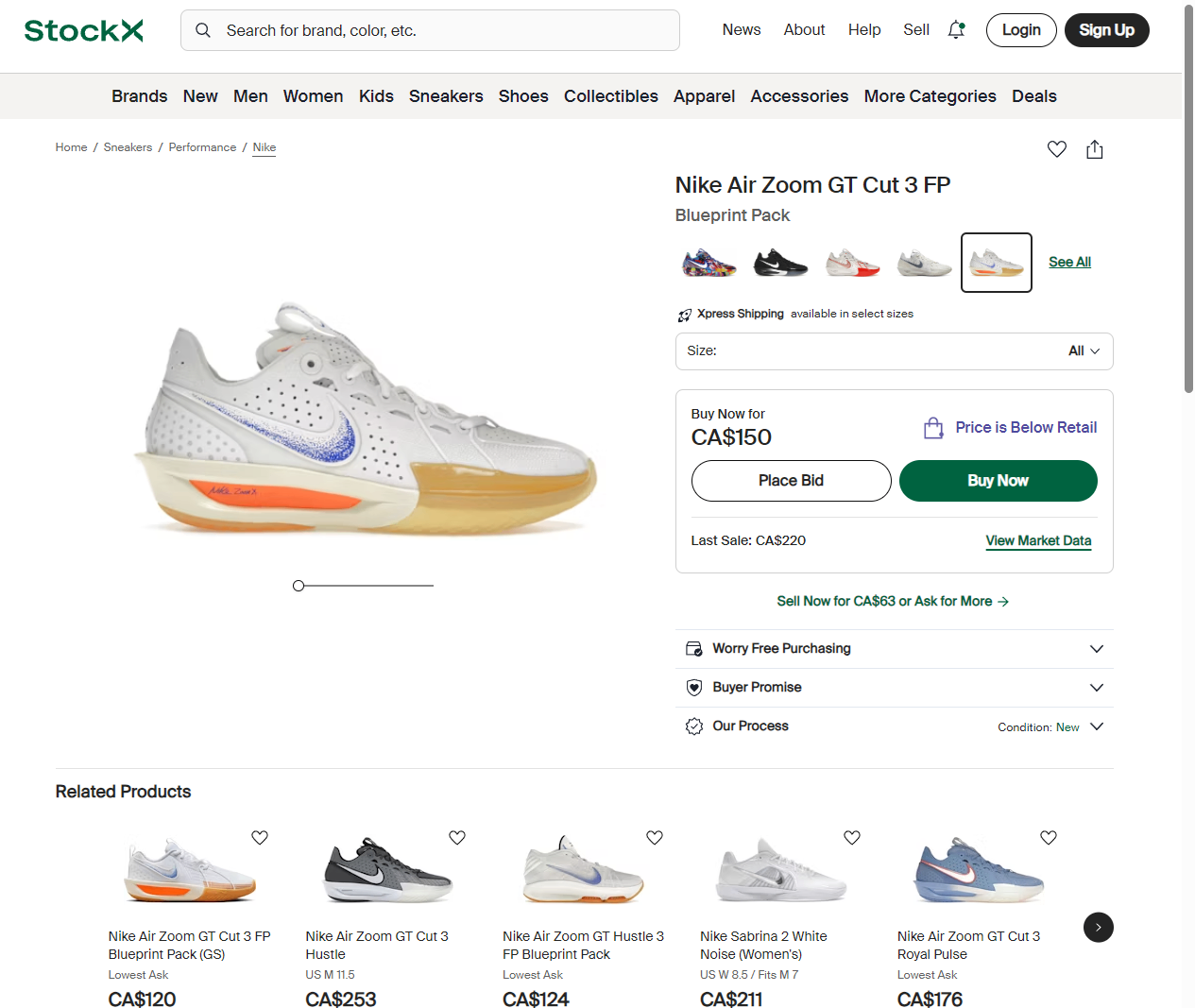Screen dimensions: 1195x1008
Task: Click the notifications bell icon
Action: coord(956,30)
